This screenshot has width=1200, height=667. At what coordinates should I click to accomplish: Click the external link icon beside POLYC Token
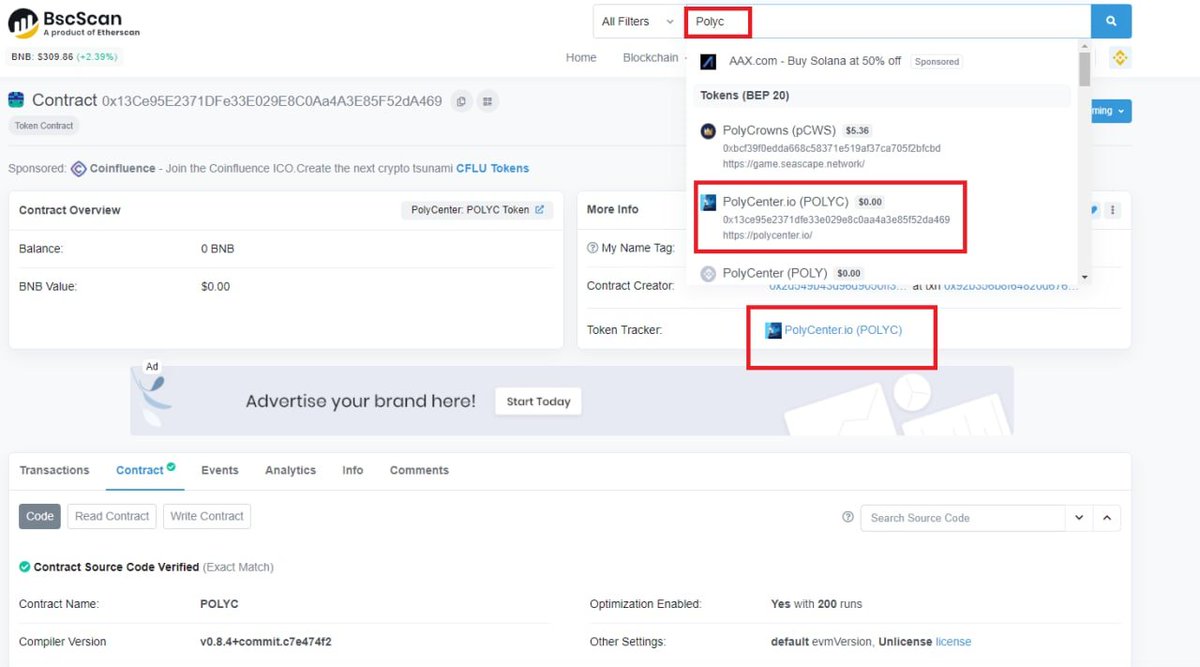click(x=540, y=210)
